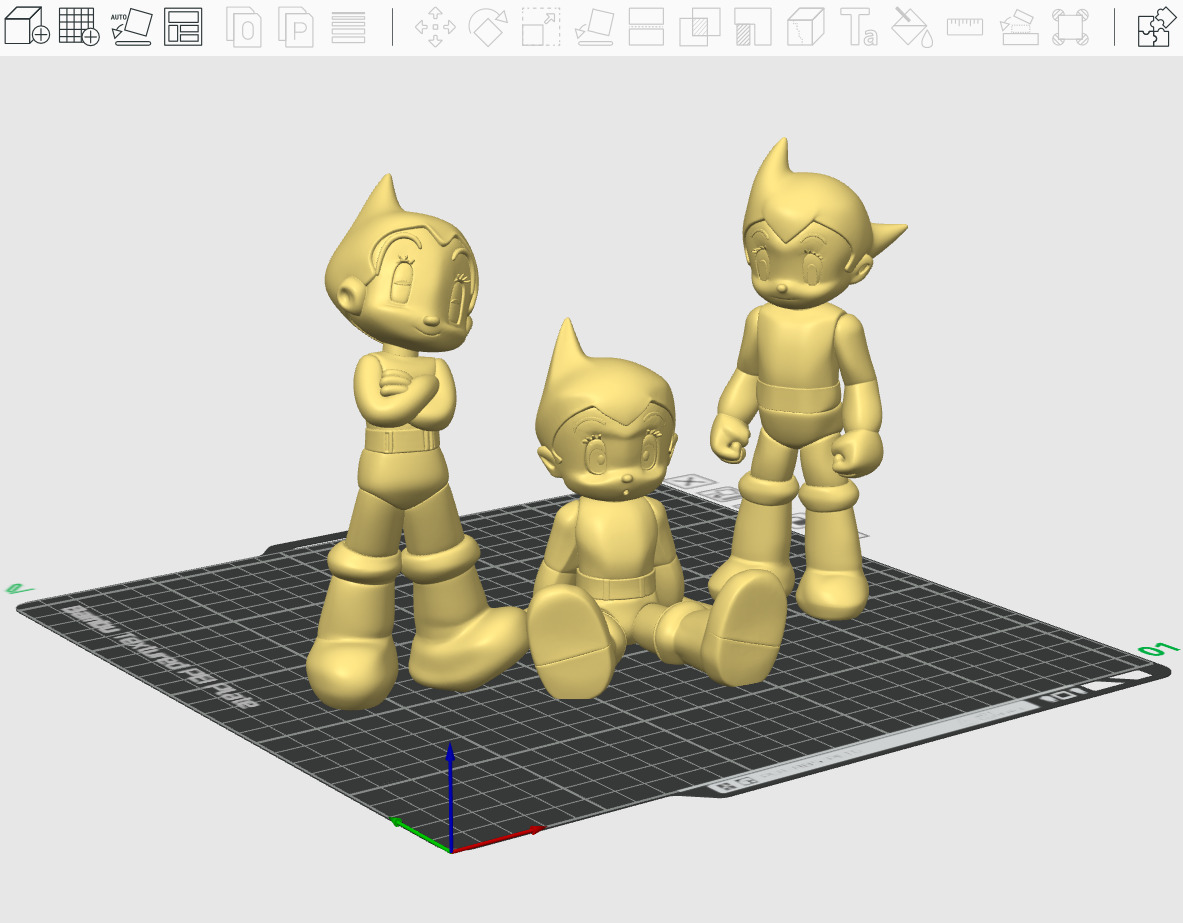Click the Split to parts icon

[x=296, y=27]
